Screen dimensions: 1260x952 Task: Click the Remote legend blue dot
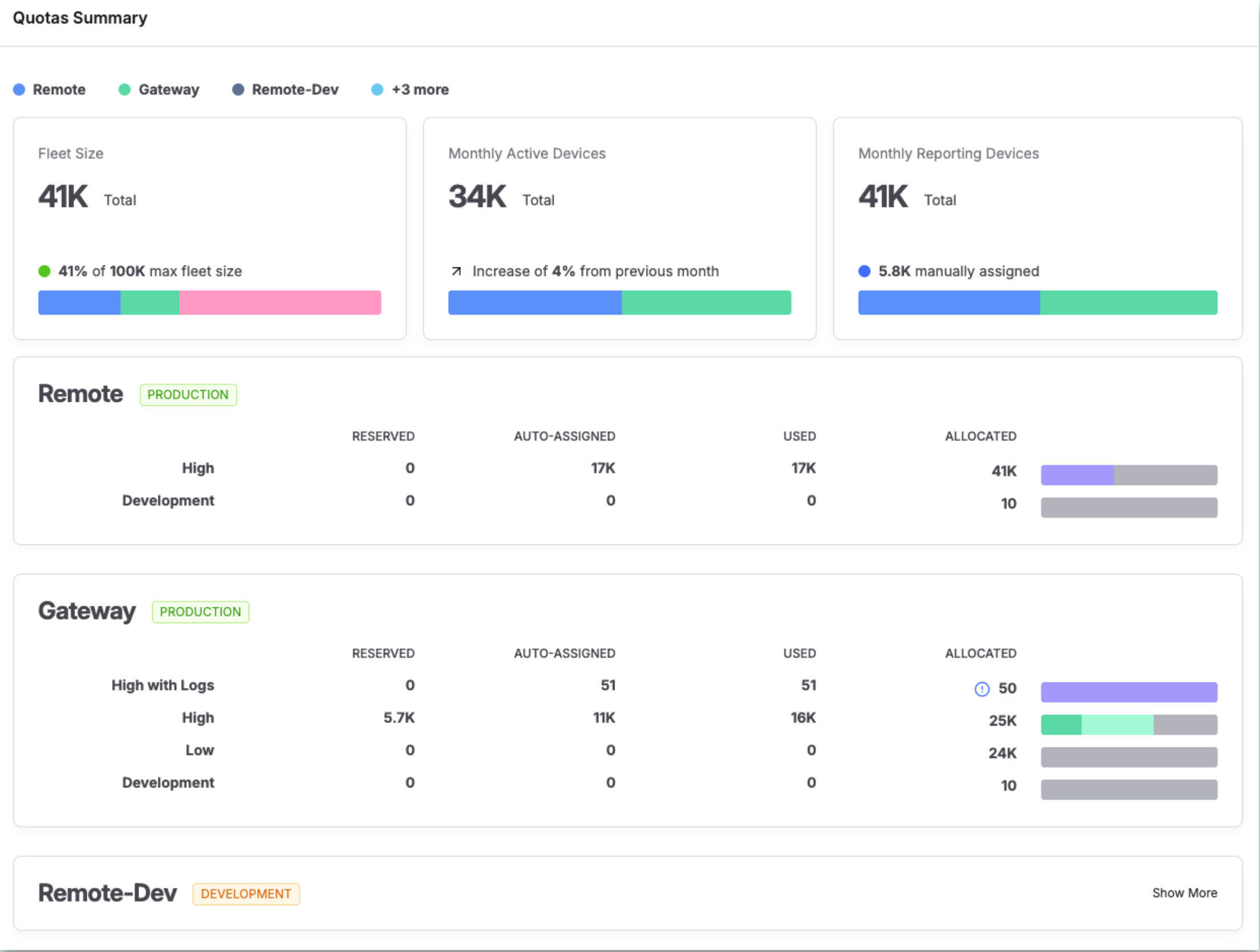tap(19, 89)
